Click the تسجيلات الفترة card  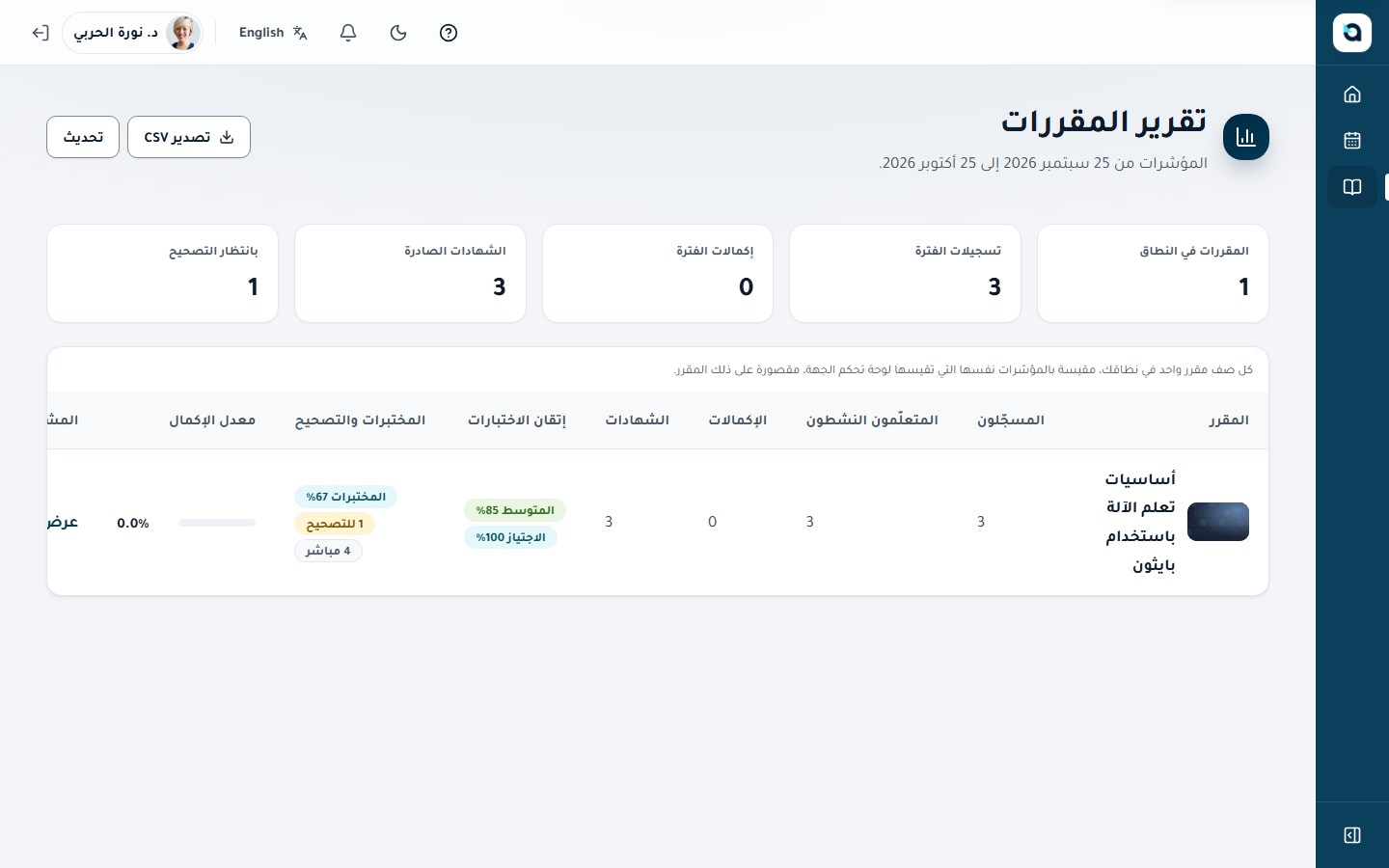(x=905, y=274)
